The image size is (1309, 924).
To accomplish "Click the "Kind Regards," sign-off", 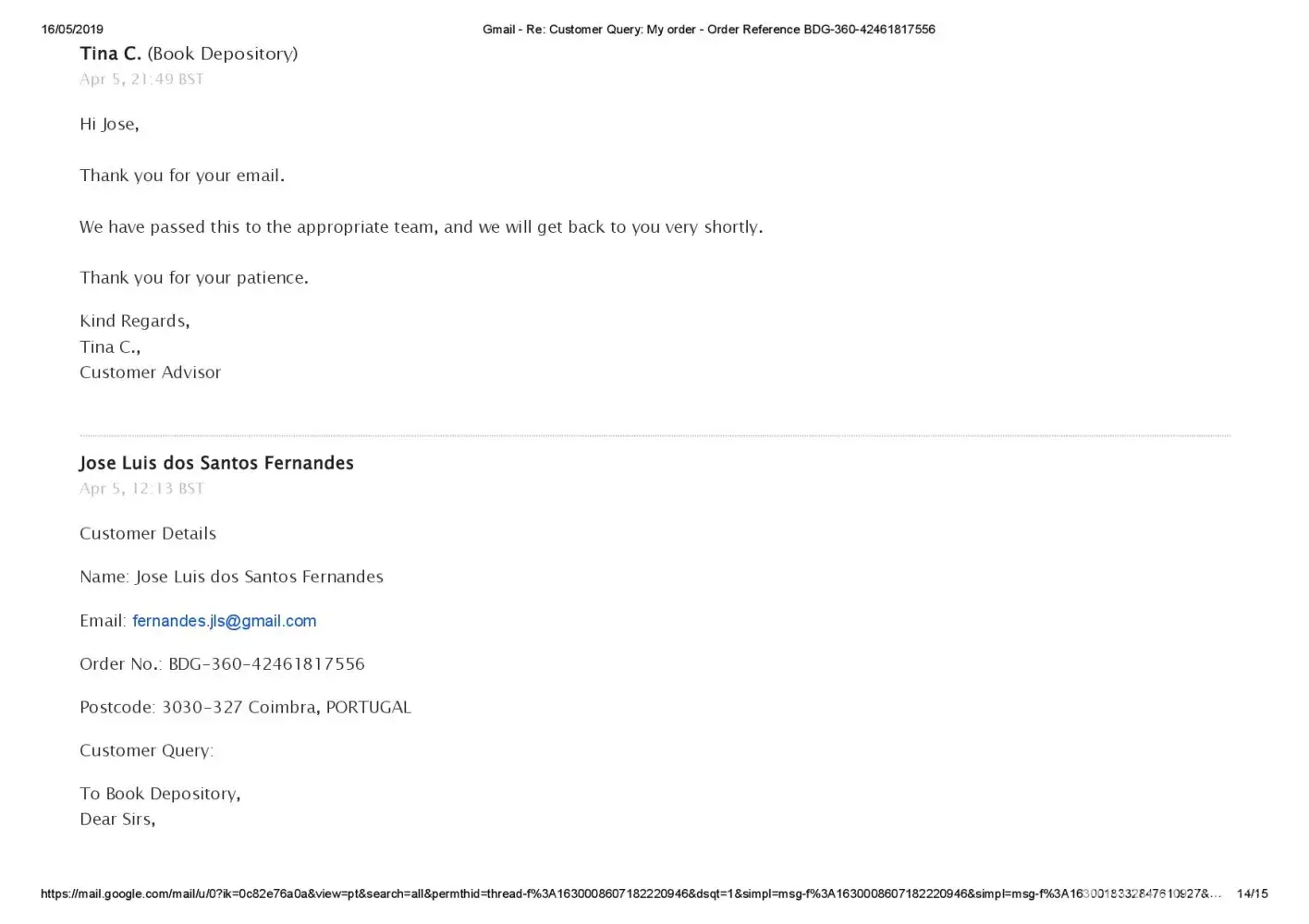I will [x=135, y=322].
